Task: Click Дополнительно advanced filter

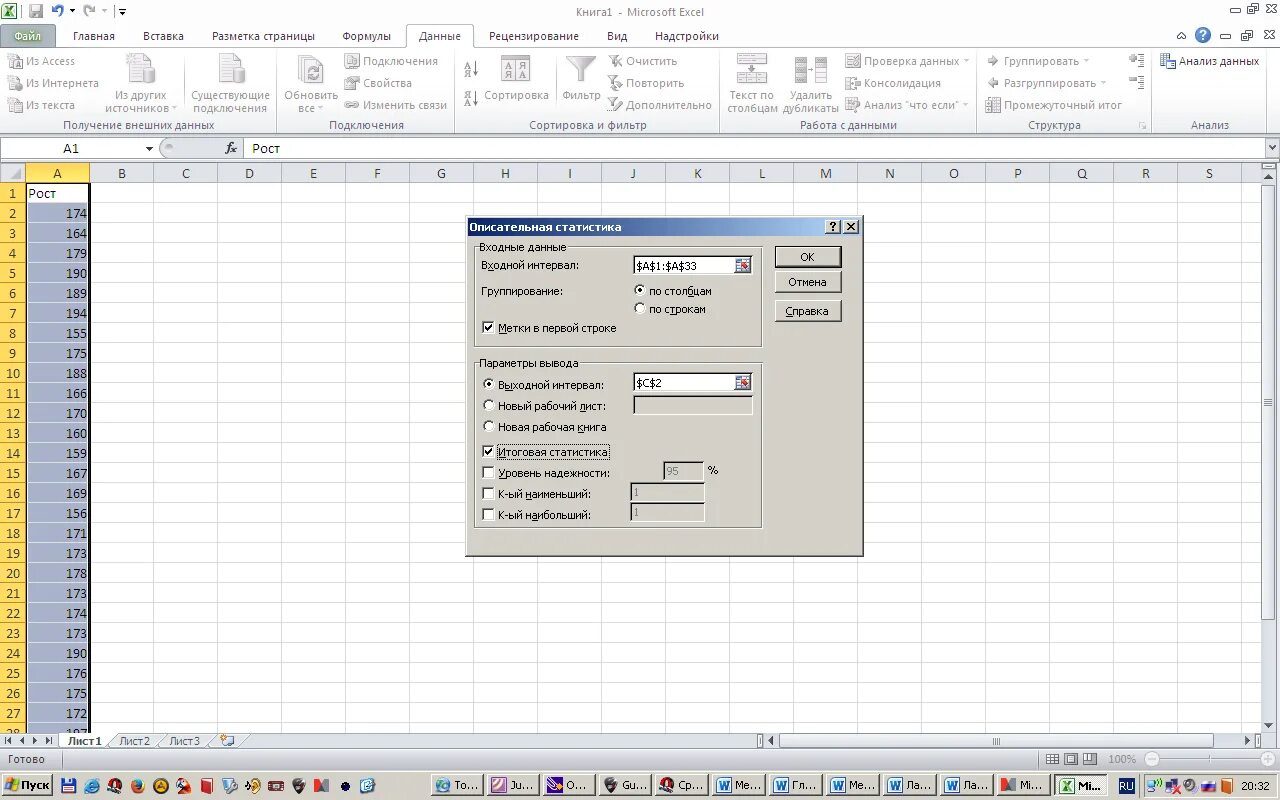Action: [x=658, y=105]
